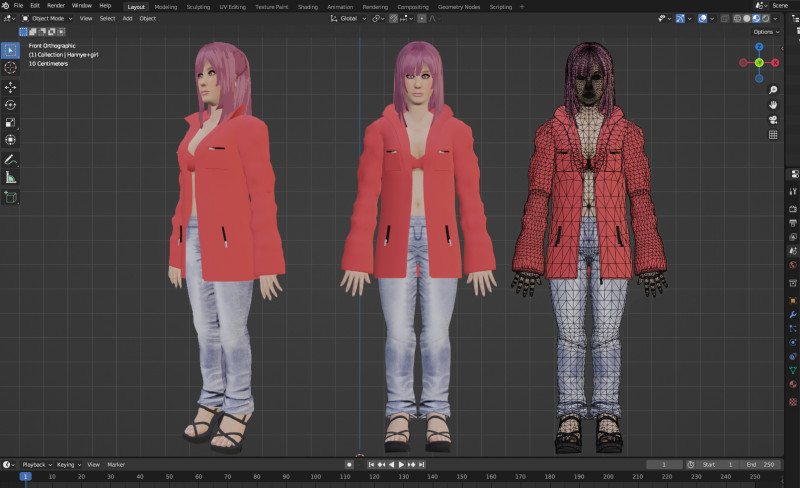800x488 pixels.
Task: Open the viewport Options dropdown
Action: (x=766, y=32)
